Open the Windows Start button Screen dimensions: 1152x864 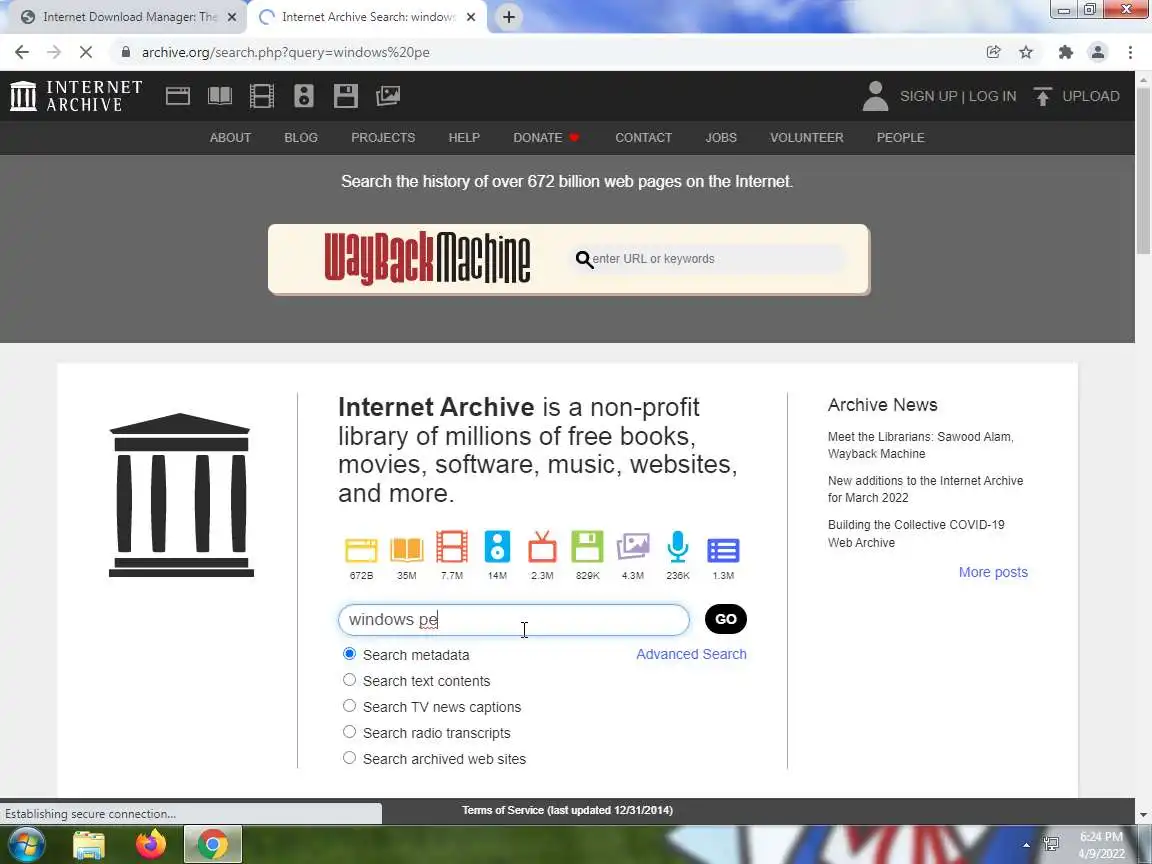pos(26,844)
